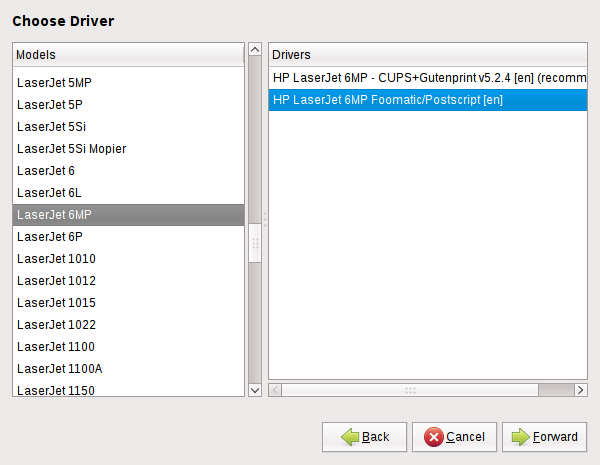Pick LaserJet 5Si Mopier model

point(129,148)
